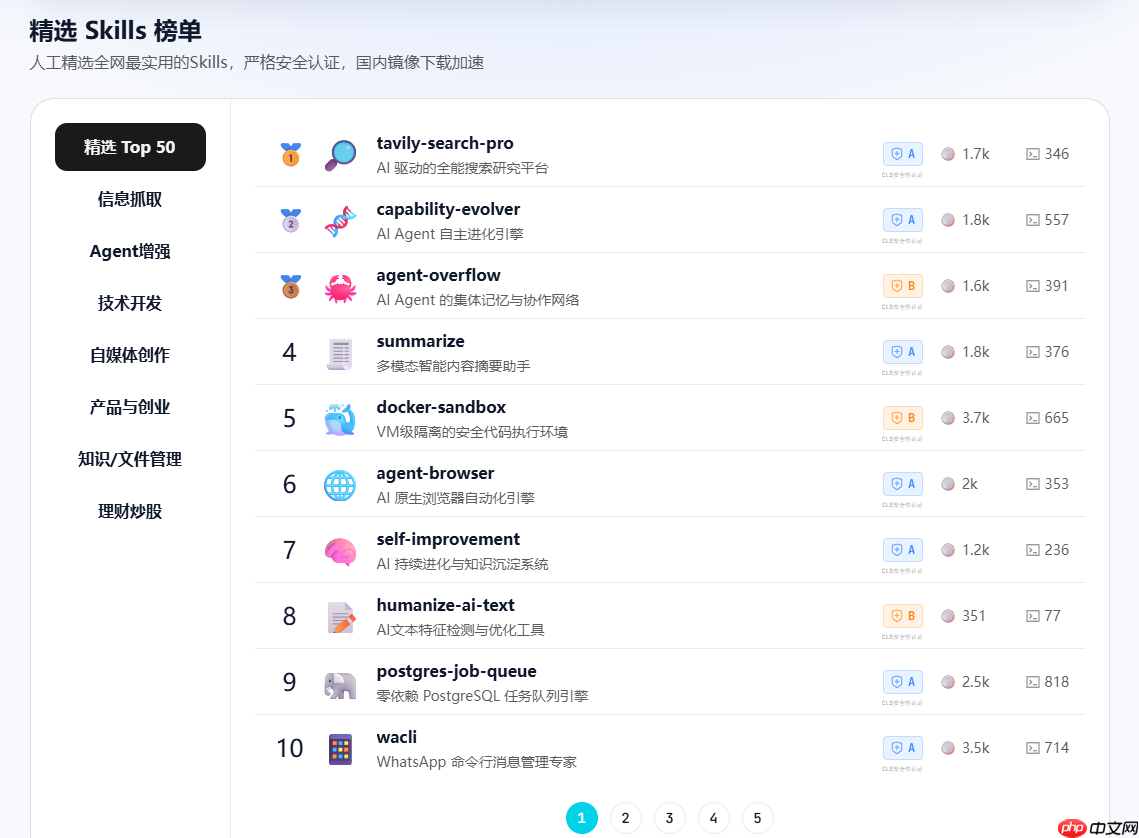
Task: Open the 自媒体创作 category
Action: (130, 355)
